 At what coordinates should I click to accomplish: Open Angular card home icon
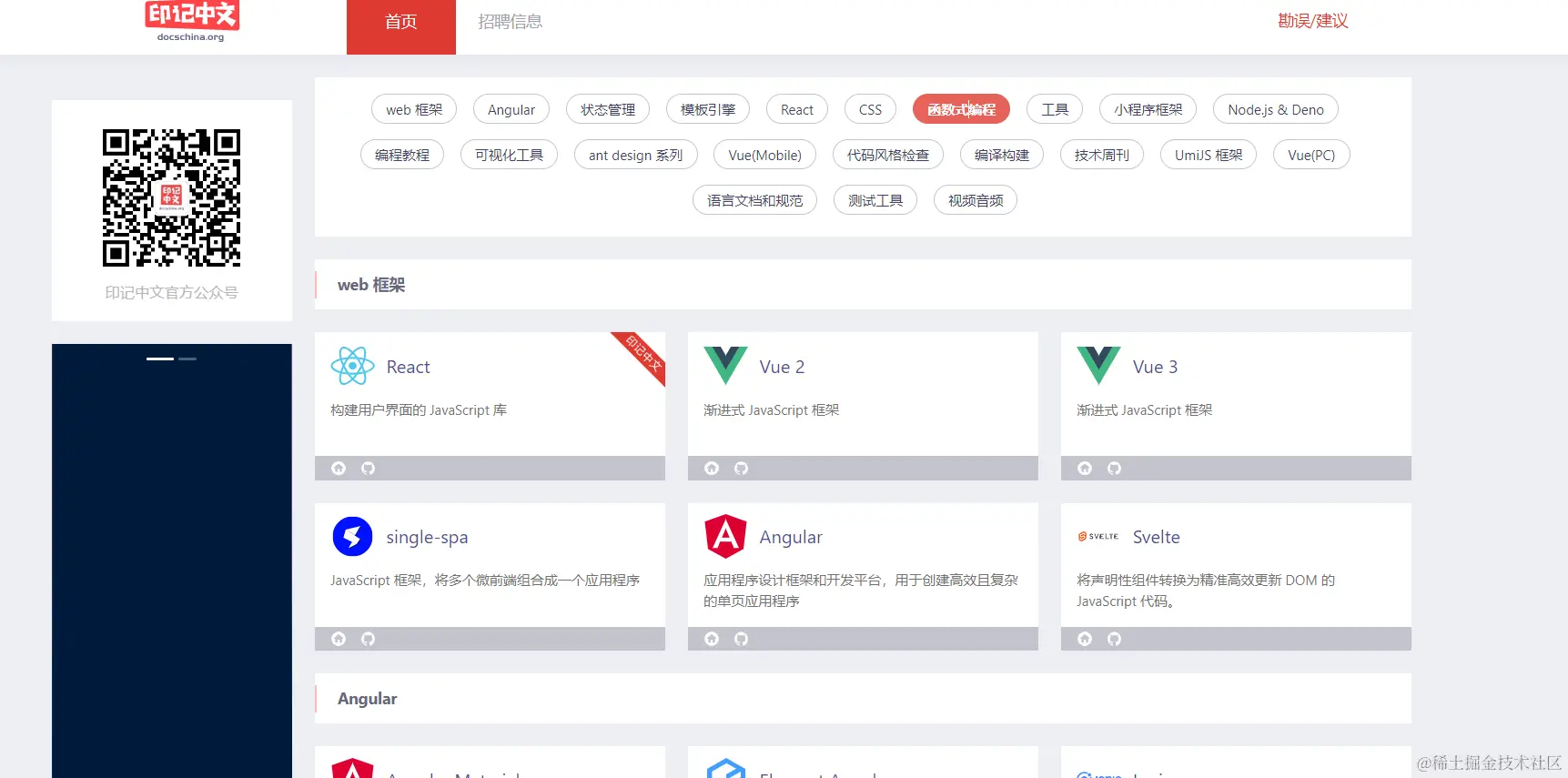(x=712, y=639)
